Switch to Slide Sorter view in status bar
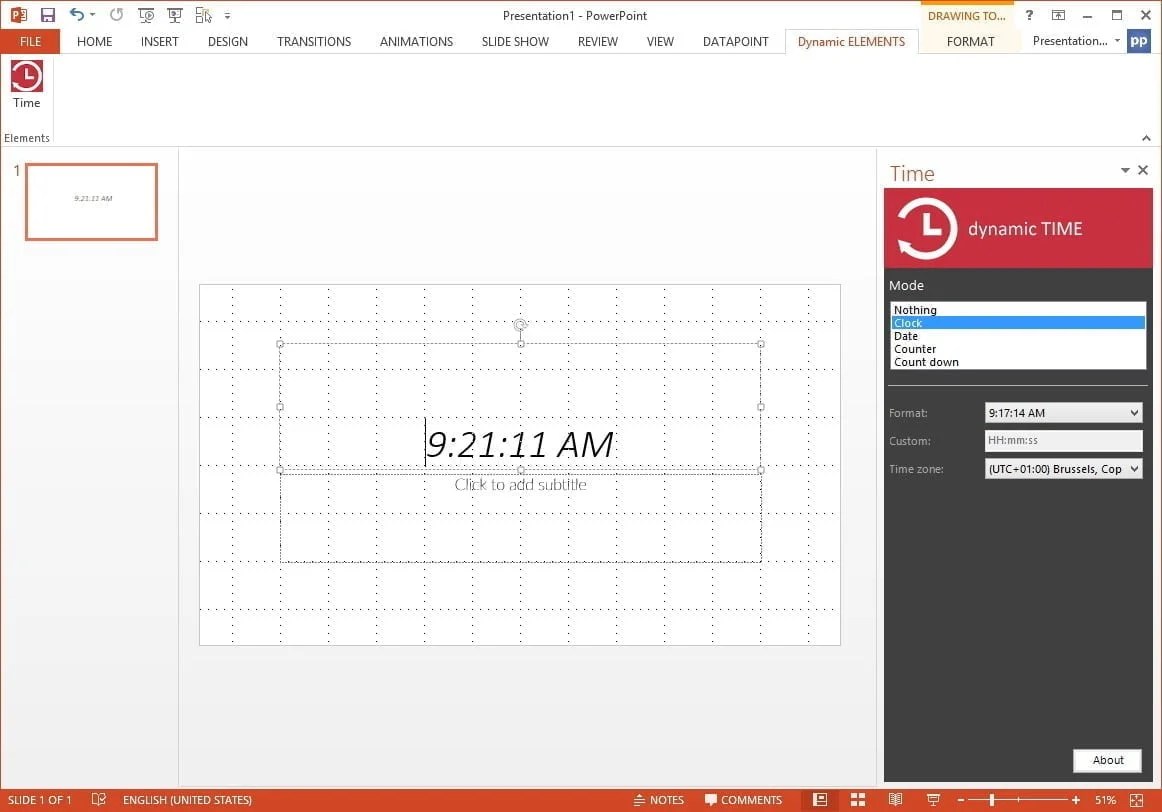This screenshot has height=812, width=1162. [x=858, y=800]
